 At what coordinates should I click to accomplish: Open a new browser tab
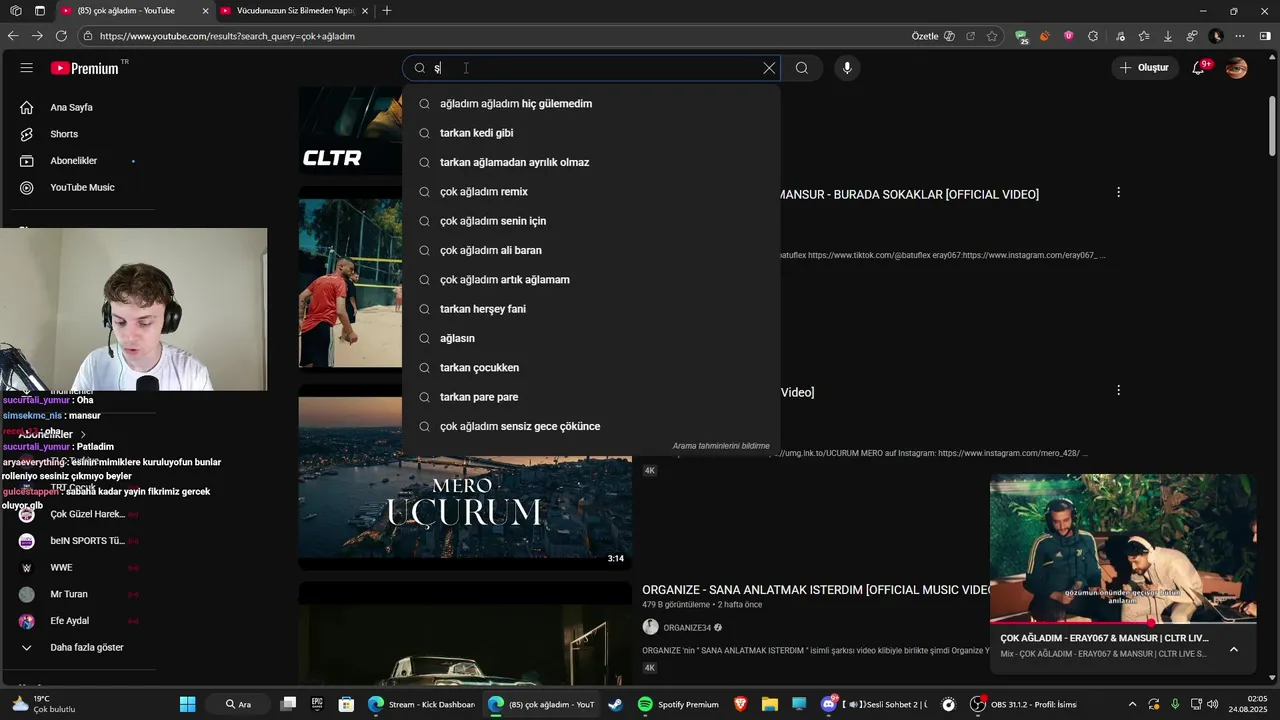coord(387,11)
